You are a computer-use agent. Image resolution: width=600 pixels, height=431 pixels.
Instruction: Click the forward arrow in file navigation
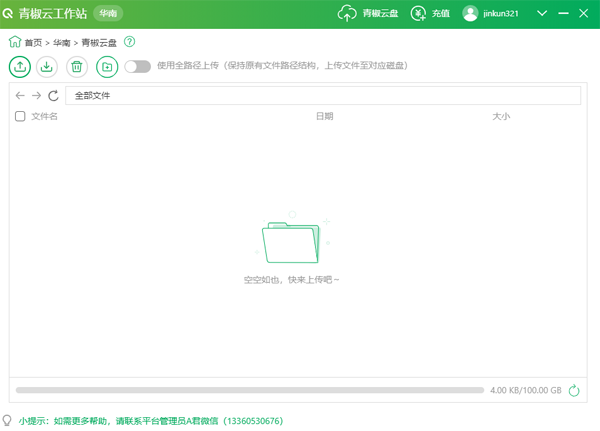point(37,96)
